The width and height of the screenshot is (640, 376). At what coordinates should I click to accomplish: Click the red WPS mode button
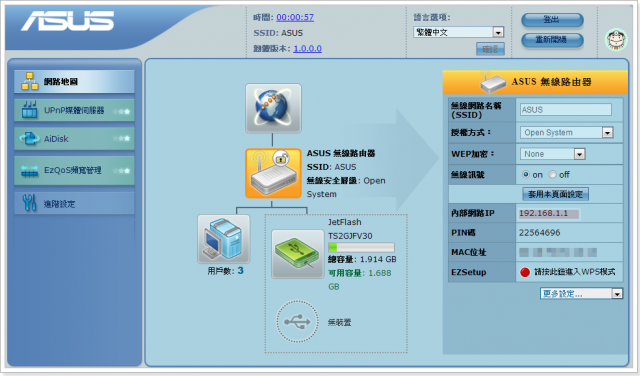point(525,272)
